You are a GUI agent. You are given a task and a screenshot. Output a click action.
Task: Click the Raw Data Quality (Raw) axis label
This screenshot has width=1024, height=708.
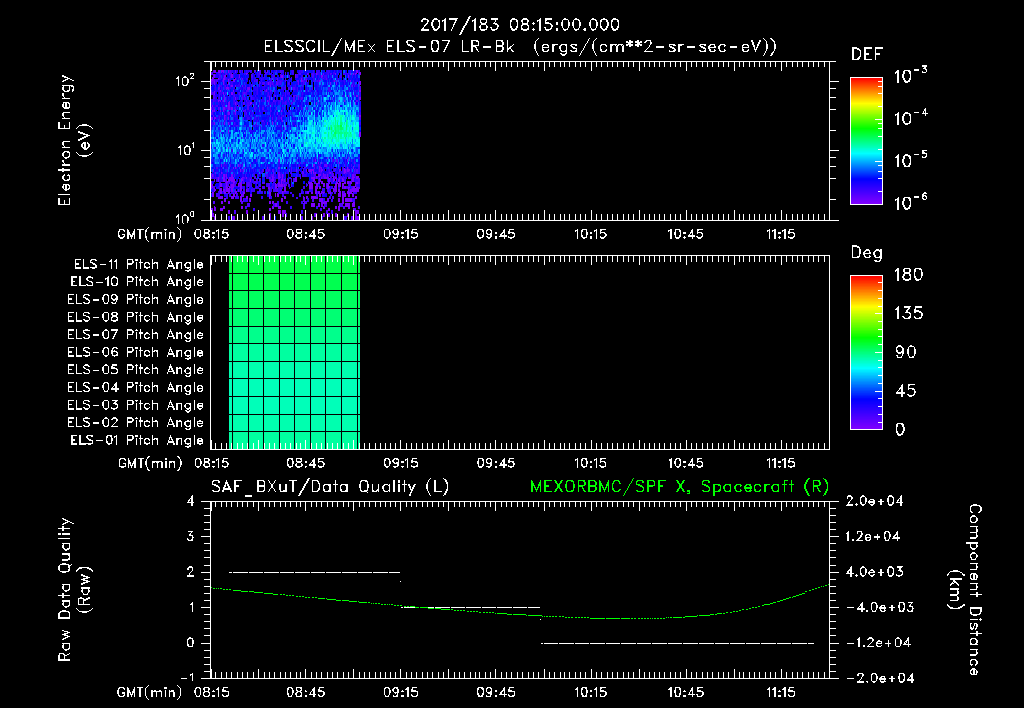pyautogui.click(x=74, y=590)
